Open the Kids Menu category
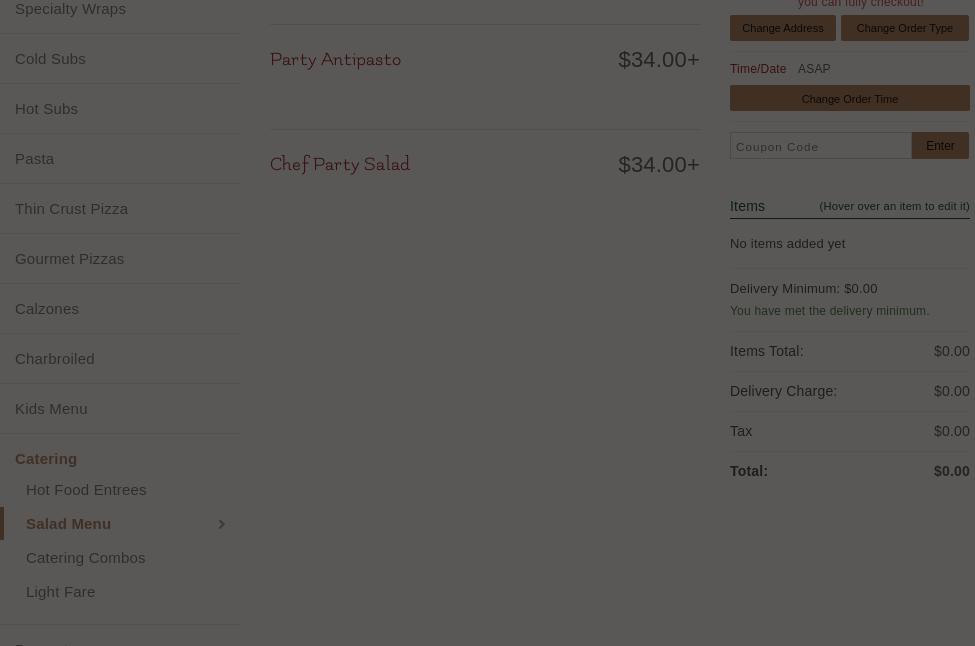The width and height of the screenshot is (975, 646). click(x=51, y=409)
